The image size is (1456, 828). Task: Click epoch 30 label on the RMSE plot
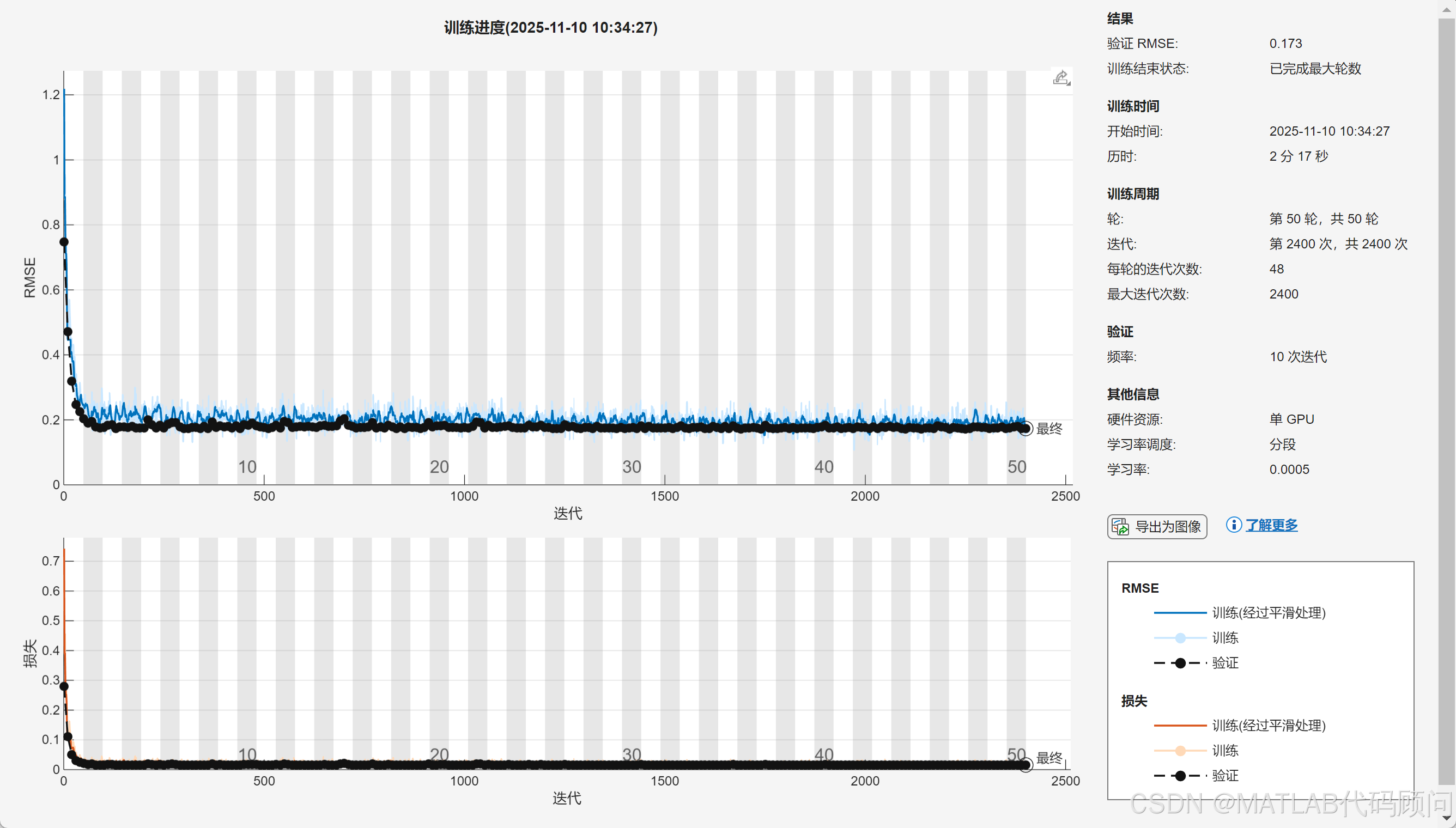tap(632, 467)
